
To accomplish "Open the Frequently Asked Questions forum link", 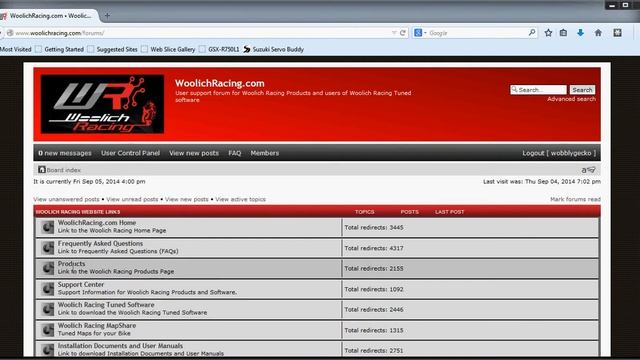I will 100,243.
